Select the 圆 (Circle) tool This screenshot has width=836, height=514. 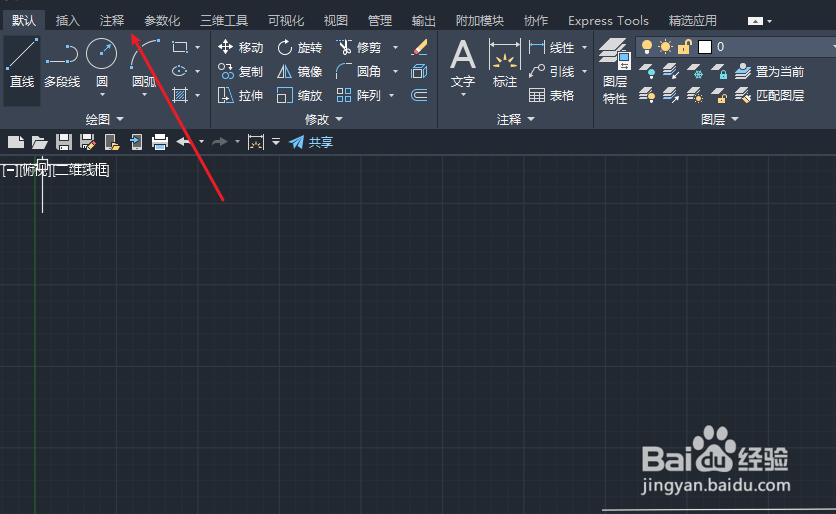point(101,63)
